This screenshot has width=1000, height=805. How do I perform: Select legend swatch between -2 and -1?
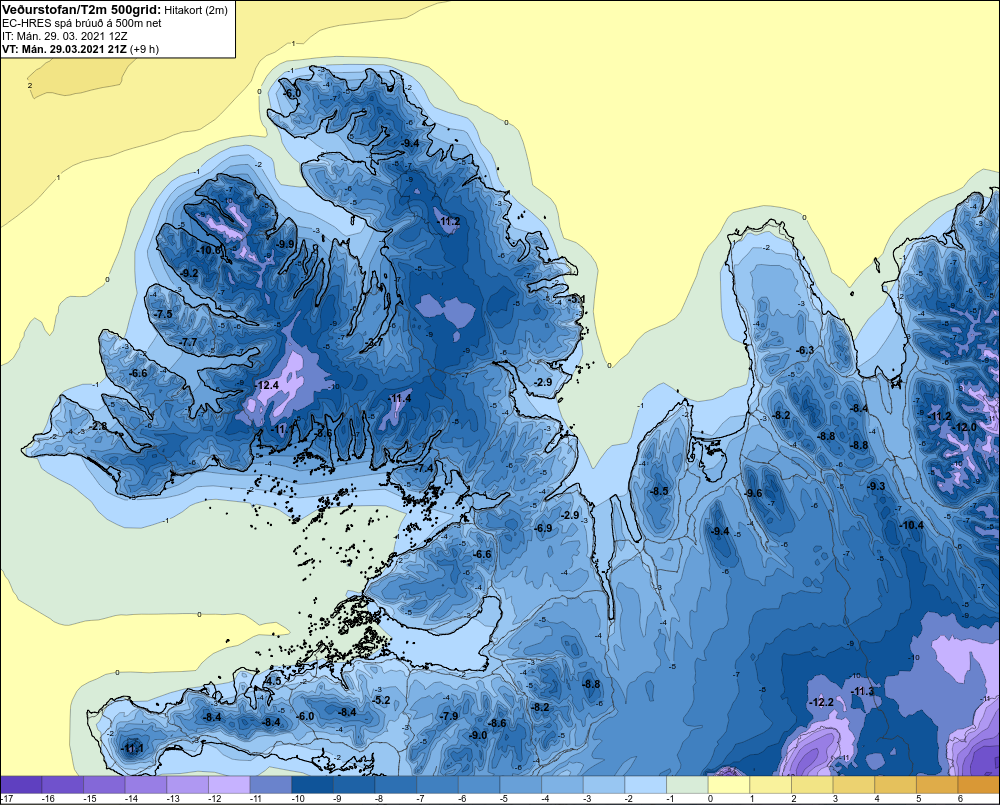point(645,785)
